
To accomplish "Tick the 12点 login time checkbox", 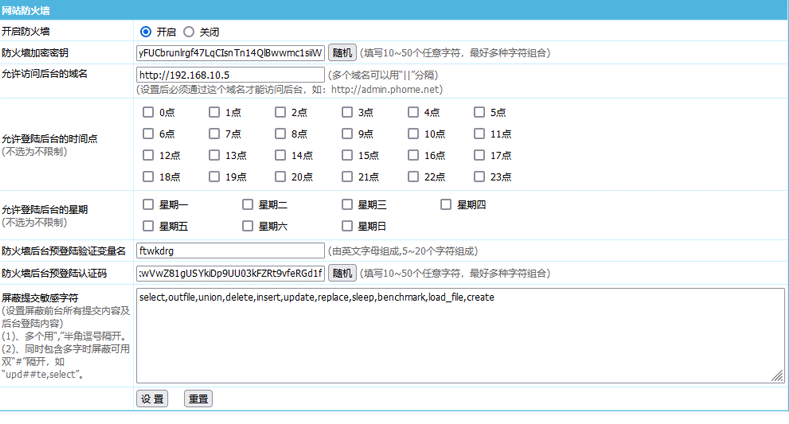I will (149, 155).
